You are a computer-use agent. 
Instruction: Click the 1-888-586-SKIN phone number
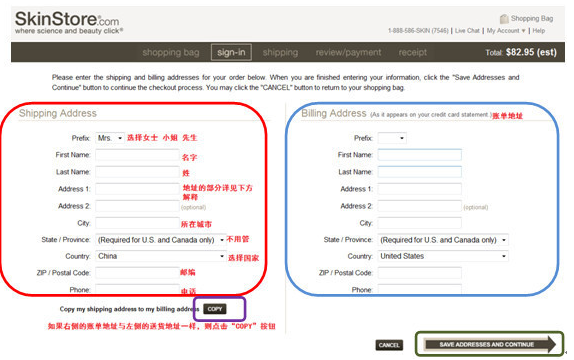point(418,31)
